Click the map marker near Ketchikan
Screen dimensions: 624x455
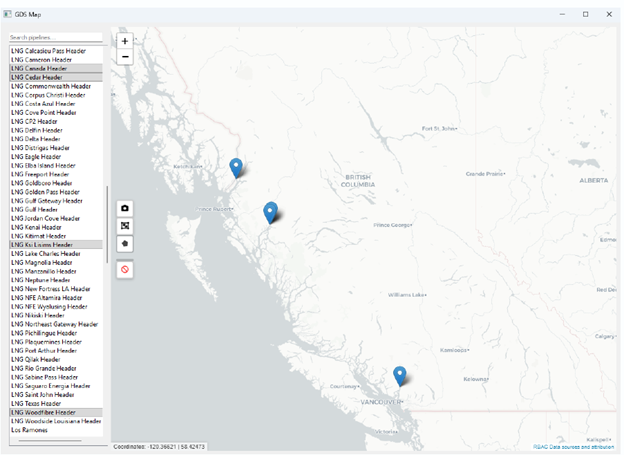236,167
